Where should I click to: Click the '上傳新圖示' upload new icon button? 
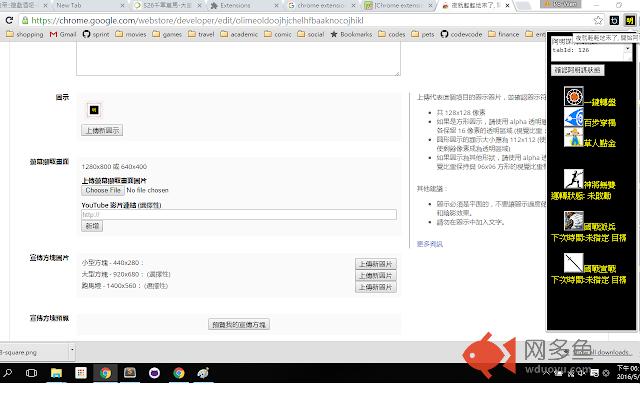102,131
